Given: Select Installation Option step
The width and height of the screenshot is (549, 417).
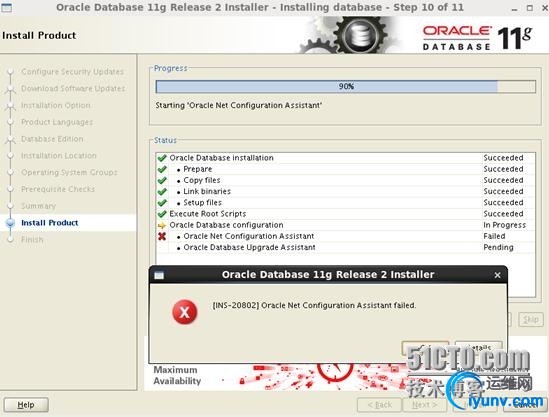Looking at the screenshot, I should (x=56, y=105).
